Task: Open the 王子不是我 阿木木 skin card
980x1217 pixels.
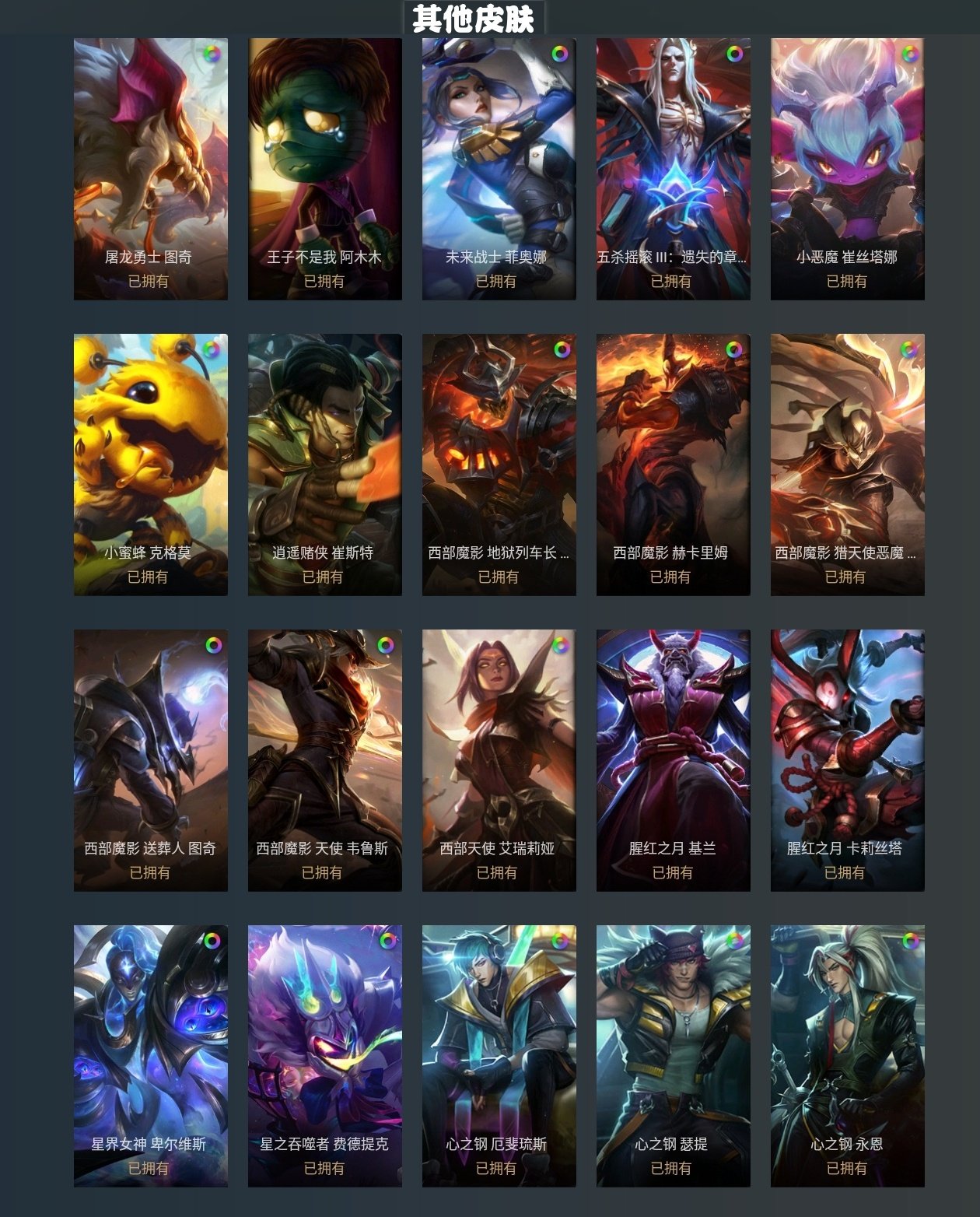Action: click(x=325, y=169)
